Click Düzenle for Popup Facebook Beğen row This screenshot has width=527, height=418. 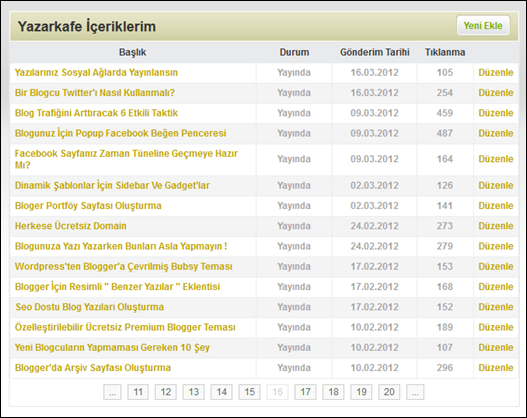496,133
